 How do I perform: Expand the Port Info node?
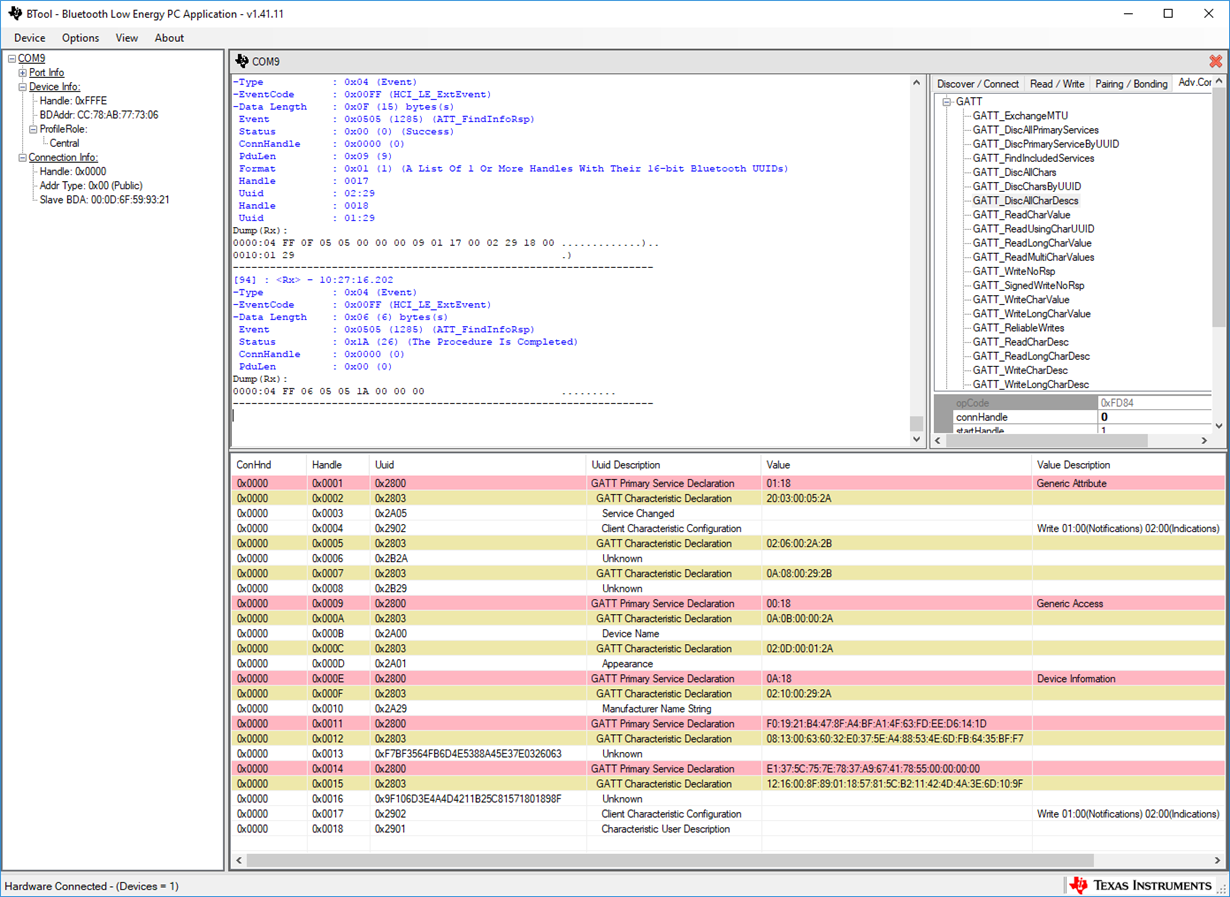(x=23, y=73)
